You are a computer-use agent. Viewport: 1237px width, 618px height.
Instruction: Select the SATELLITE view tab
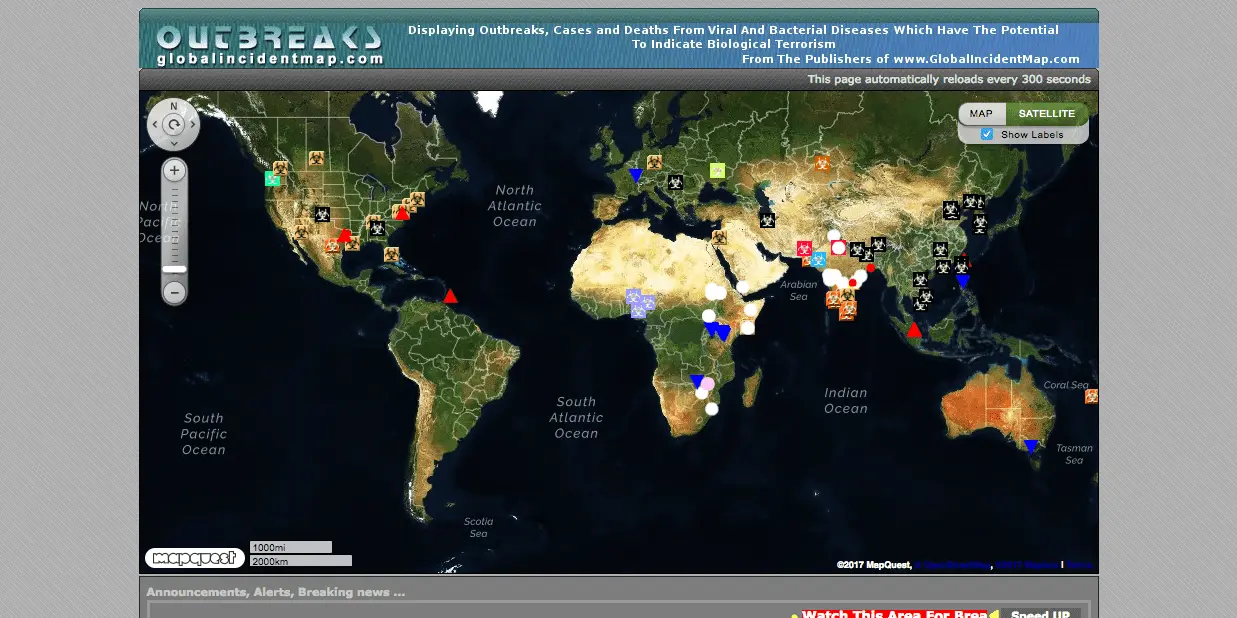(1046, 114)
